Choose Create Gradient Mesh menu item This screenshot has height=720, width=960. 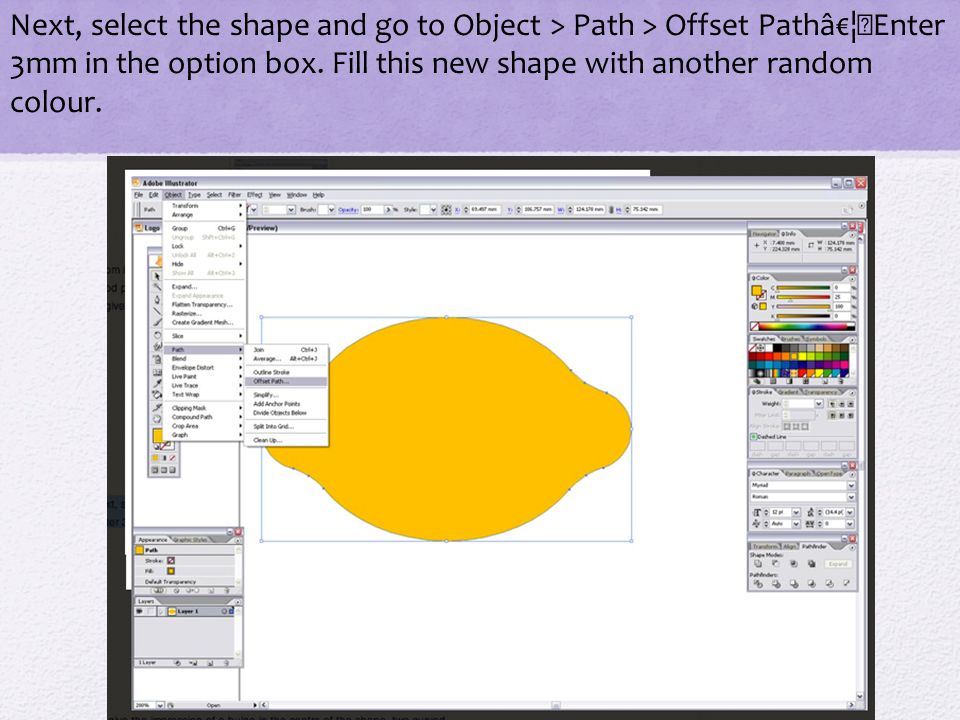(x=204, y=323)
